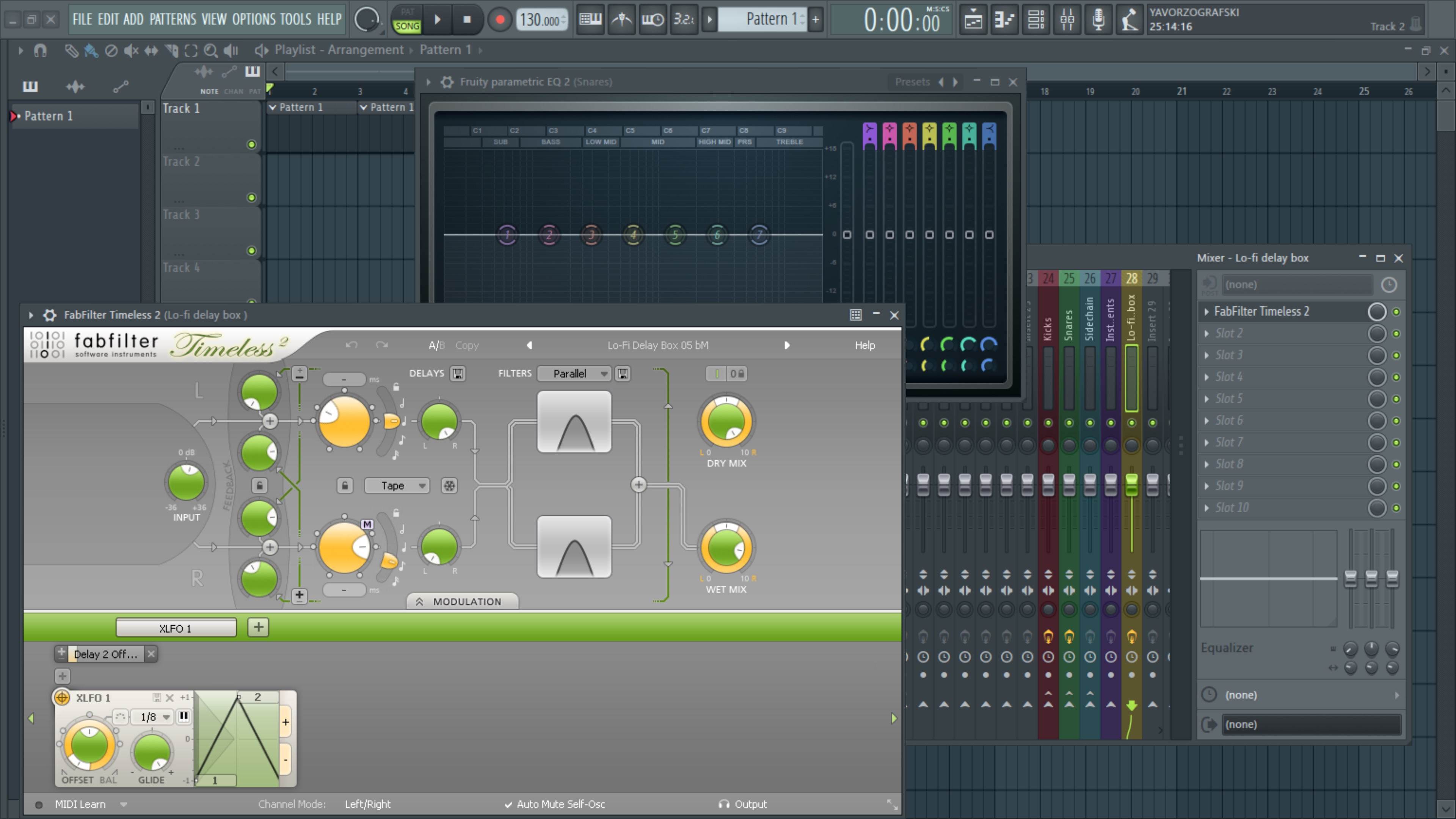Screen dimensions: 1456x819
Task: Adjust the DRY MIX knob
Action: 726,422
